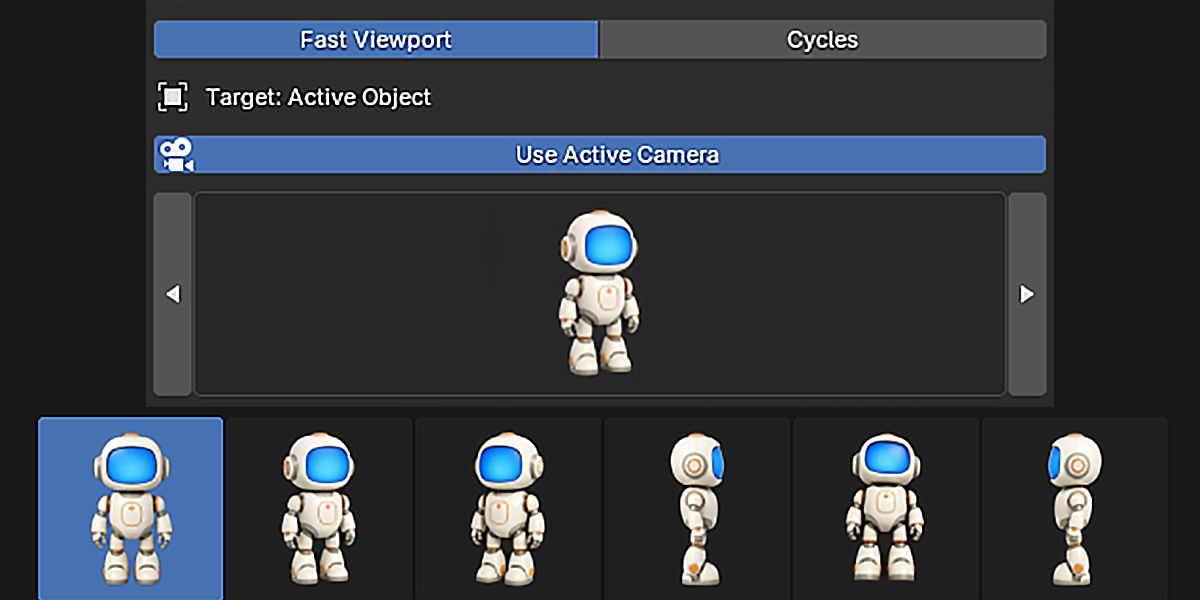Toggle the Use Active Camera button

click(600, 155)
